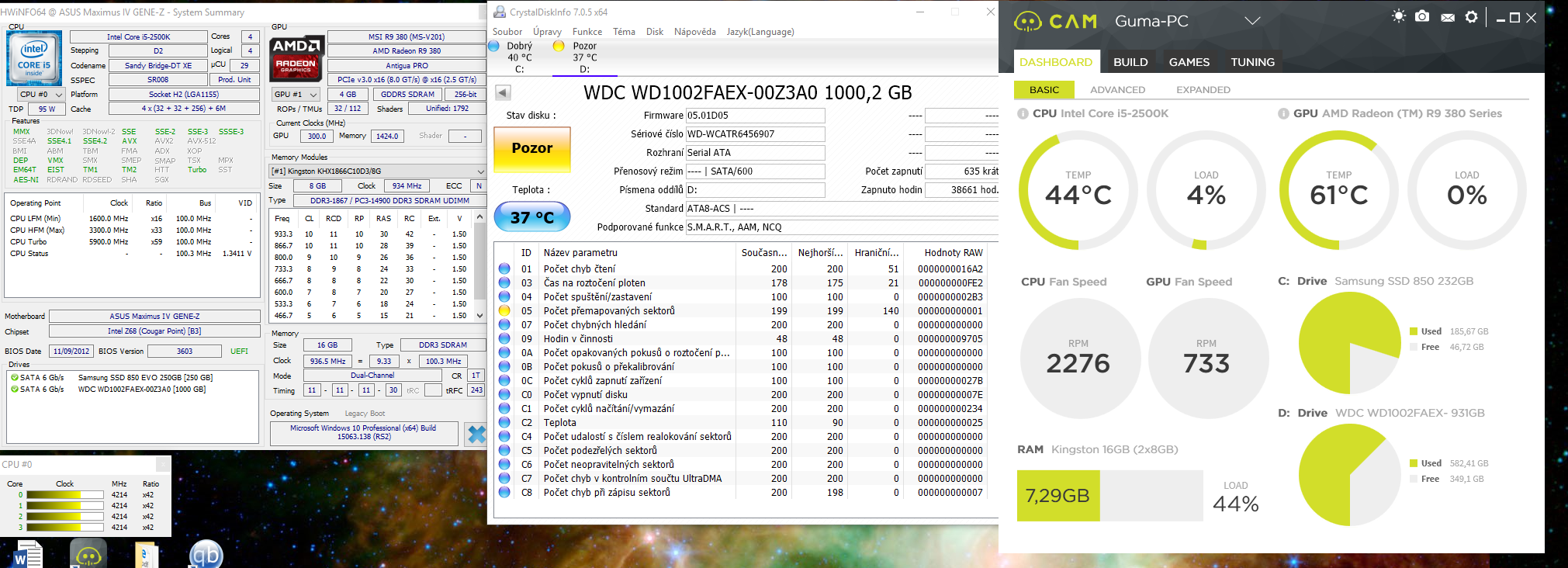The width and height of the screenshot is (1568, 568).
Task: Open the GPU #1 selector dropdown
Action: pyautogui.click(x=296, y=95)
